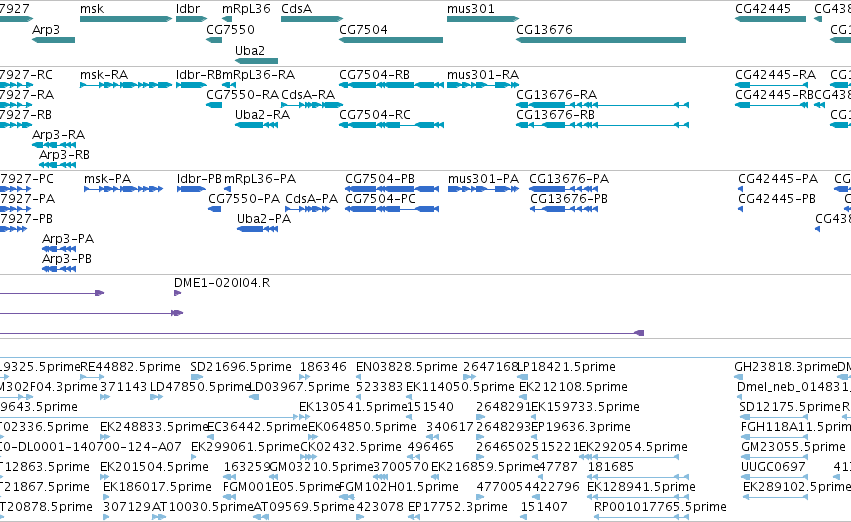Select EST EK212108.5prime
851x522 pixels.
click(x=523, y=397)
